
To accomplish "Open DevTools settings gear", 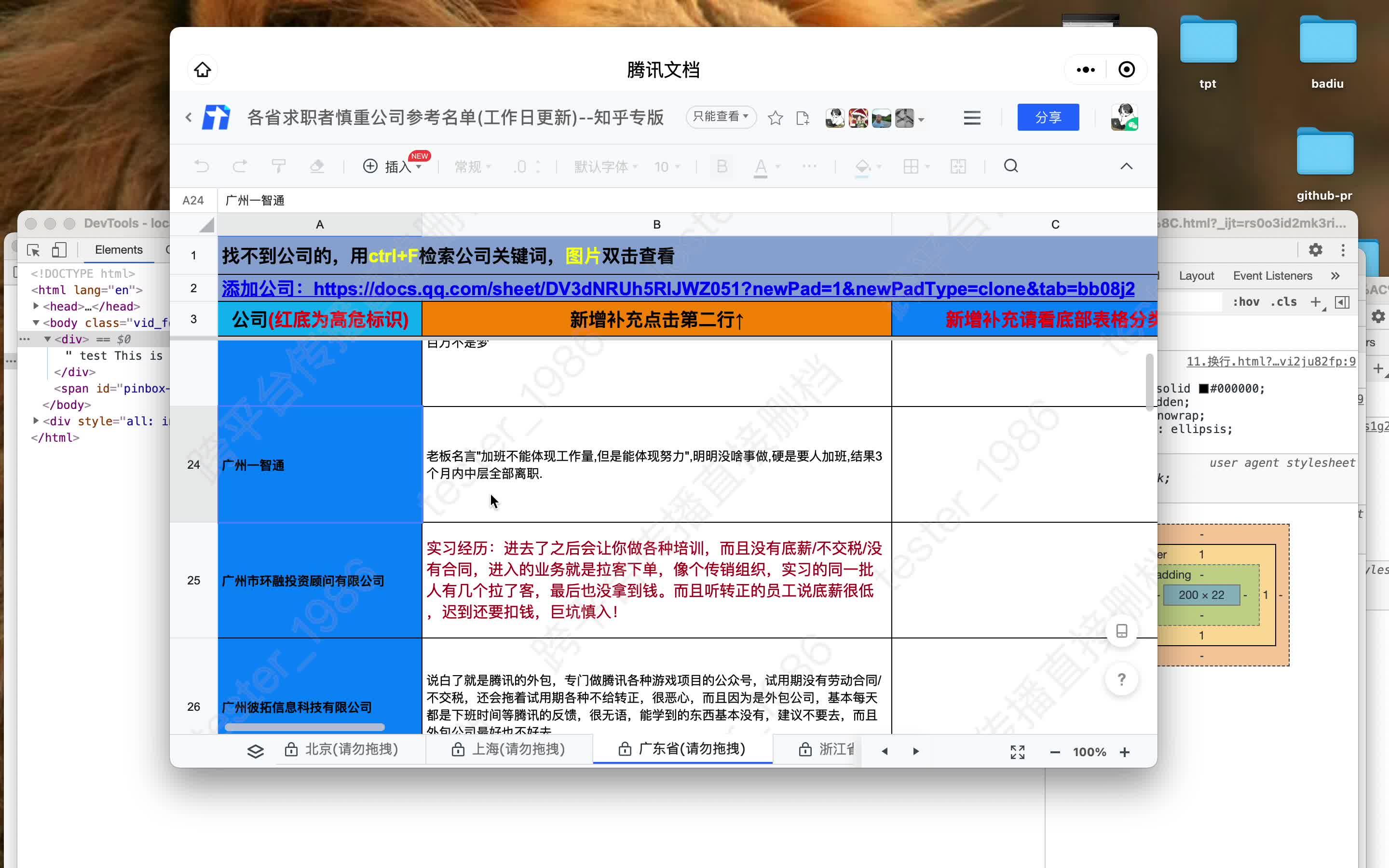I will click(x=1316, y=250).
